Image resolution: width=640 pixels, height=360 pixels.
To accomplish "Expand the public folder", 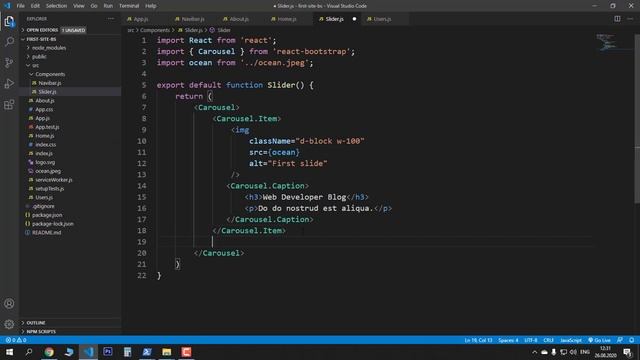I will (x=39, y=57).
